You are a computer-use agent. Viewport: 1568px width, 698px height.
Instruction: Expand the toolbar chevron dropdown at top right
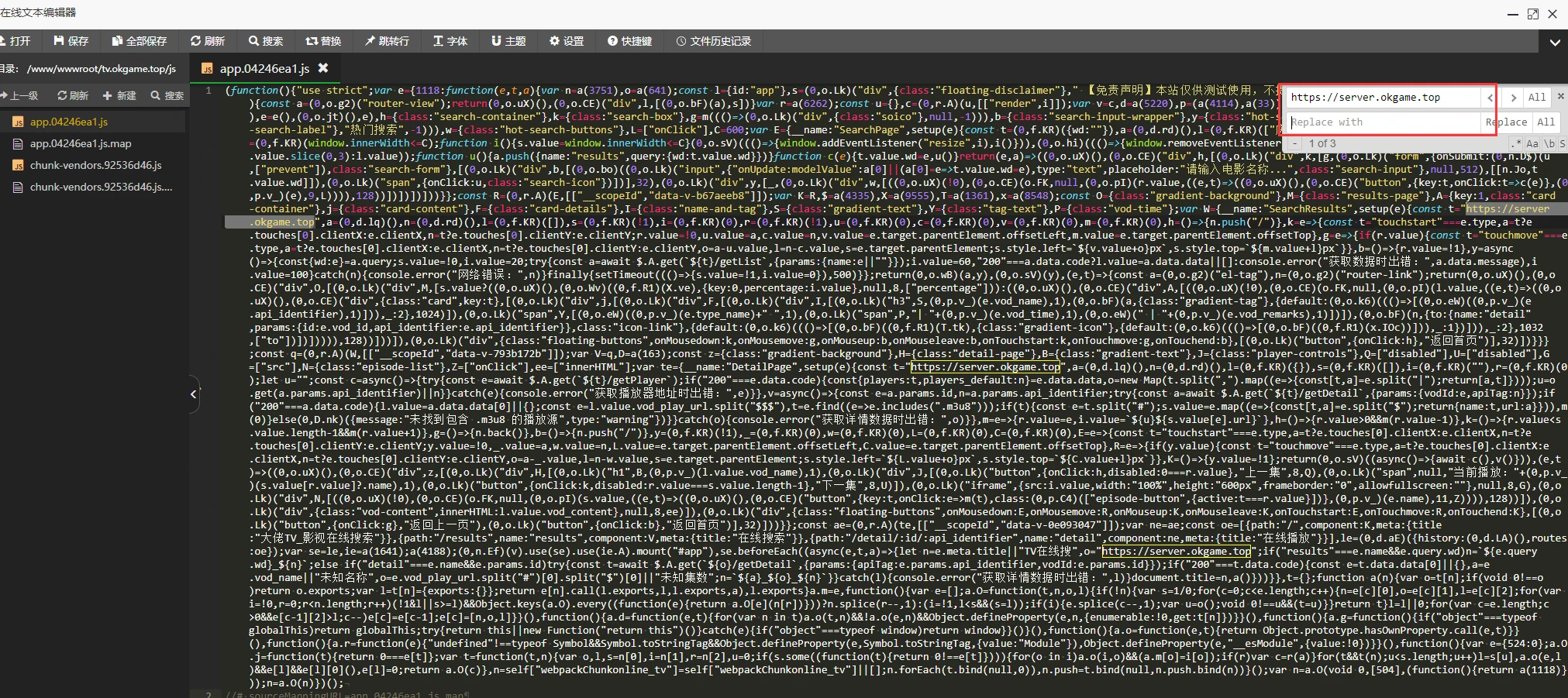(x=1554, y=43)
